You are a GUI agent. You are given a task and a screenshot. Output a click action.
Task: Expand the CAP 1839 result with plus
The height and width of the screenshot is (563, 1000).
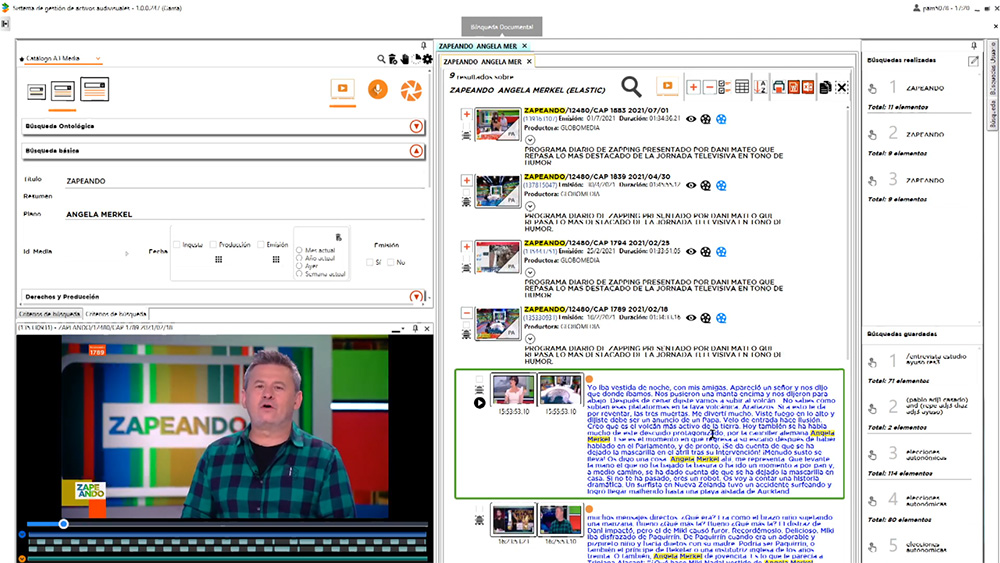(x=466, y=180)
